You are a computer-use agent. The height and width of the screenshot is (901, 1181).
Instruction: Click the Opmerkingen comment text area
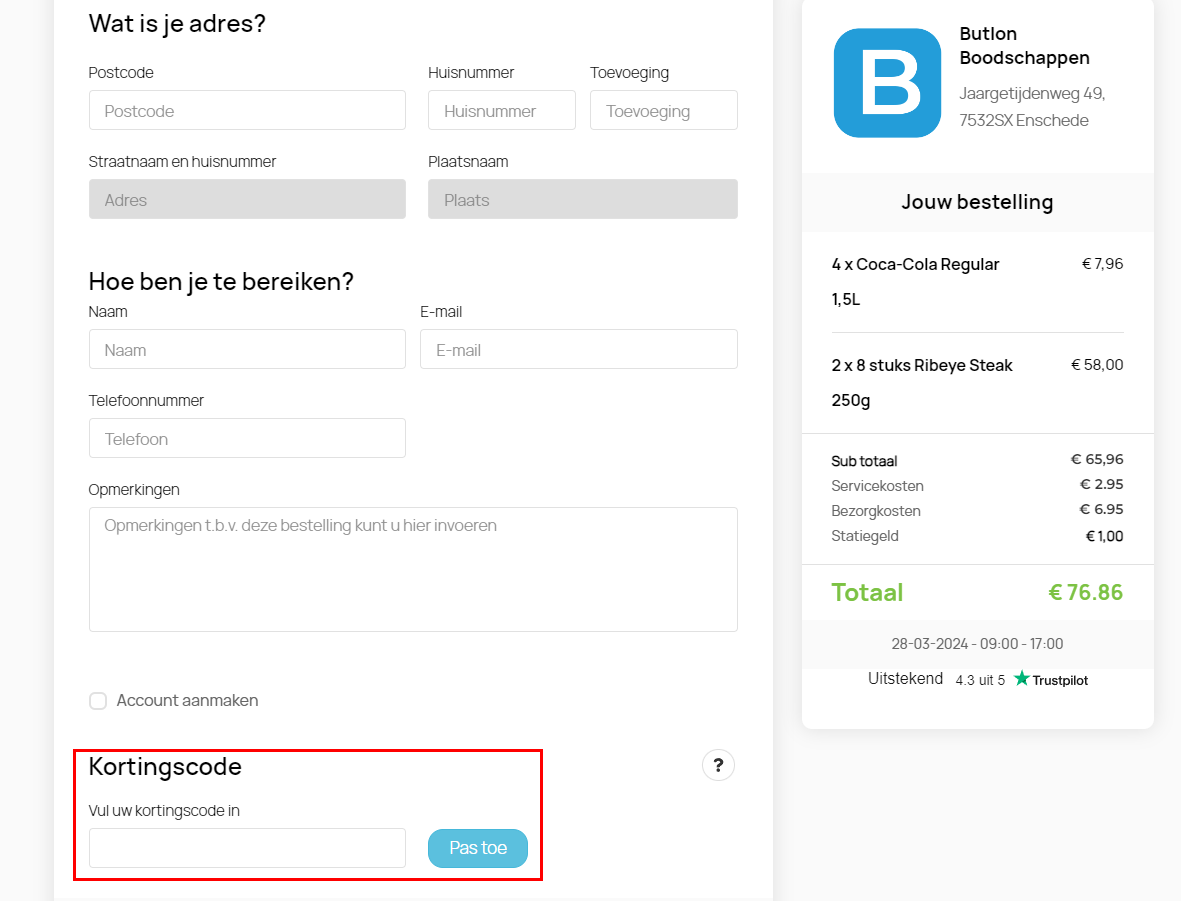(413, 570)
